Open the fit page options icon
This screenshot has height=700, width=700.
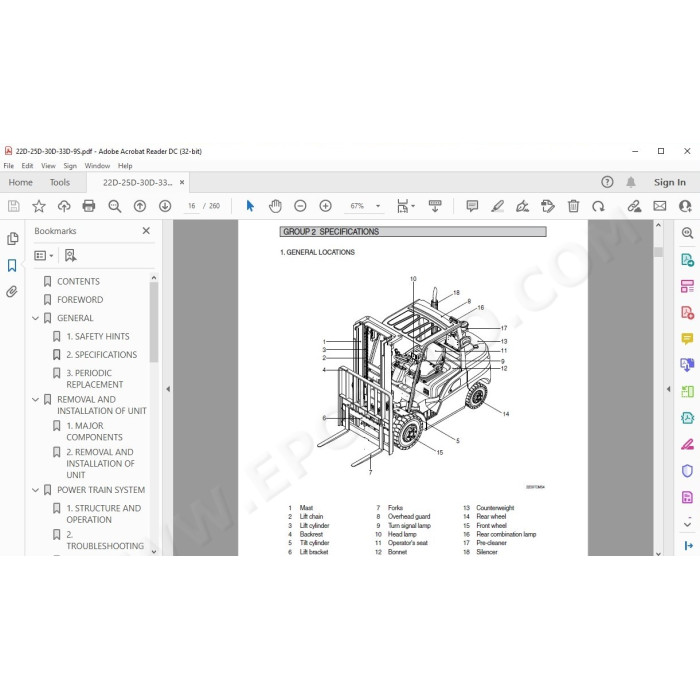[x=405, y=206]
